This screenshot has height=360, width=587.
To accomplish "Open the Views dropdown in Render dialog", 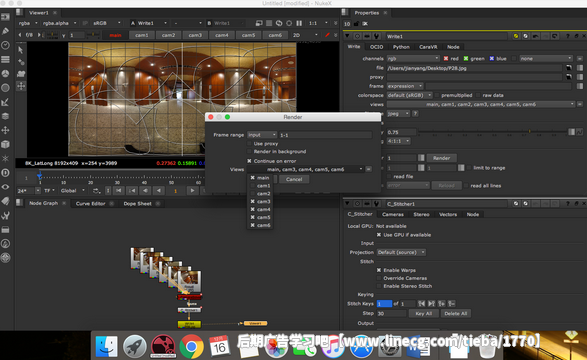I will [x=305, y=169].
